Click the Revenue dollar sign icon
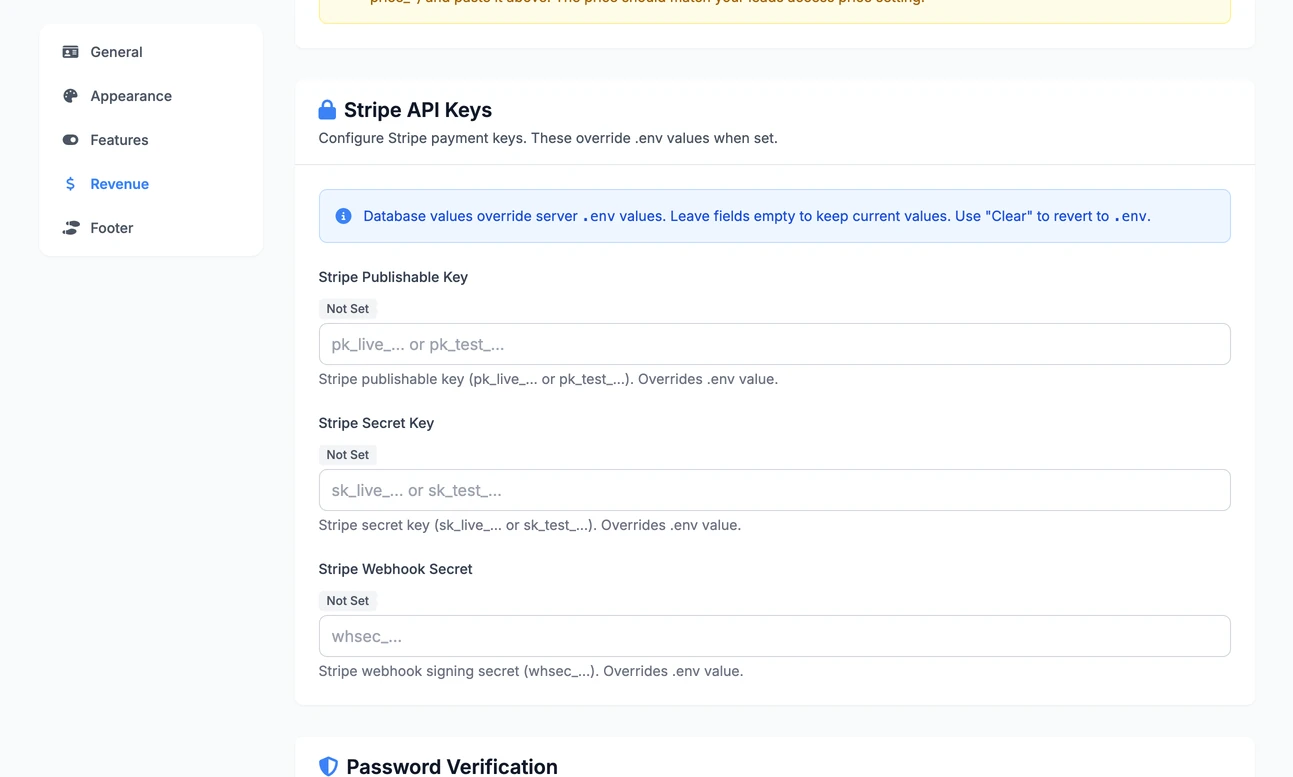 coord(70,184)
